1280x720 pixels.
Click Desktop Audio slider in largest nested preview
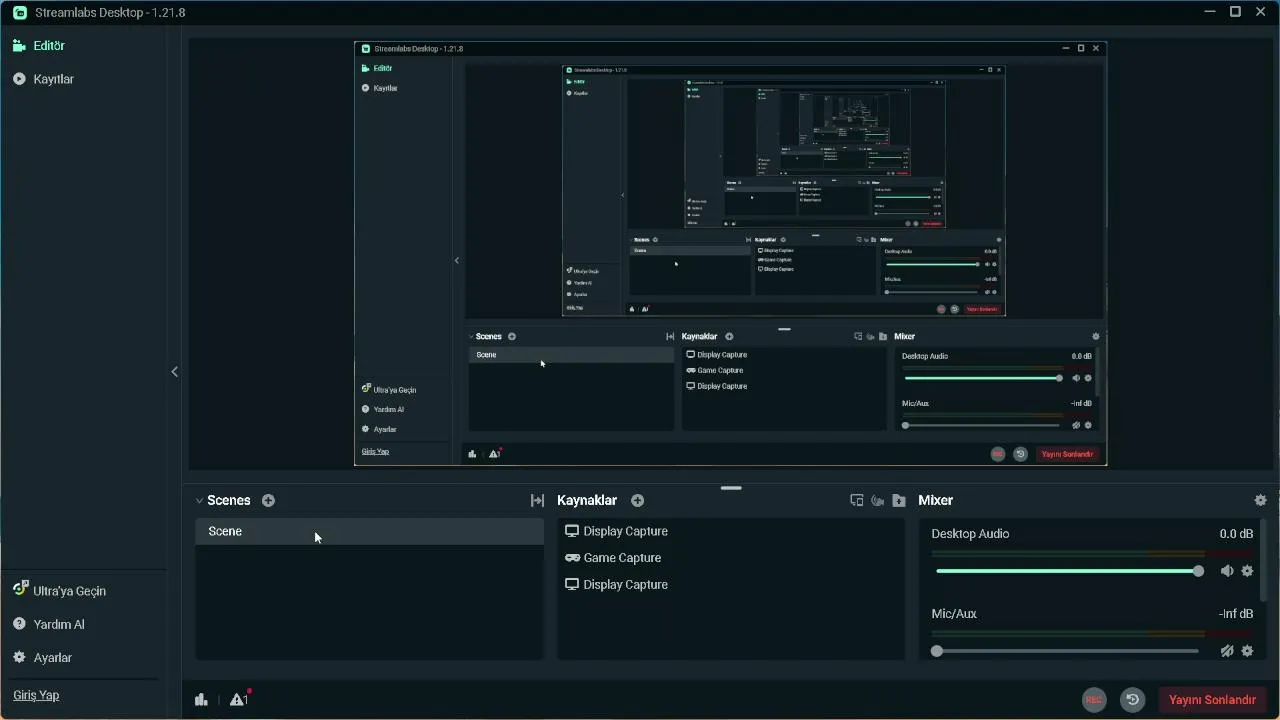tap(983, 378)
